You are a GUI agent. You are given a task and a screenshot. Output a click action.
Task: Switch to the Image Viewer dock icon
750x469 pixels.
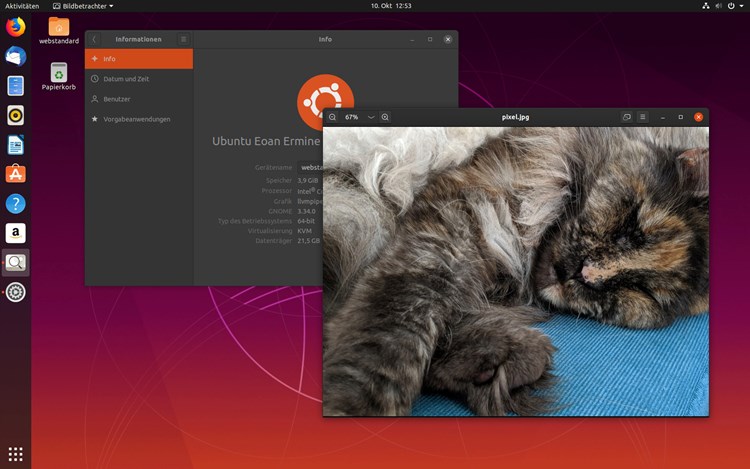tap(15, 262)
